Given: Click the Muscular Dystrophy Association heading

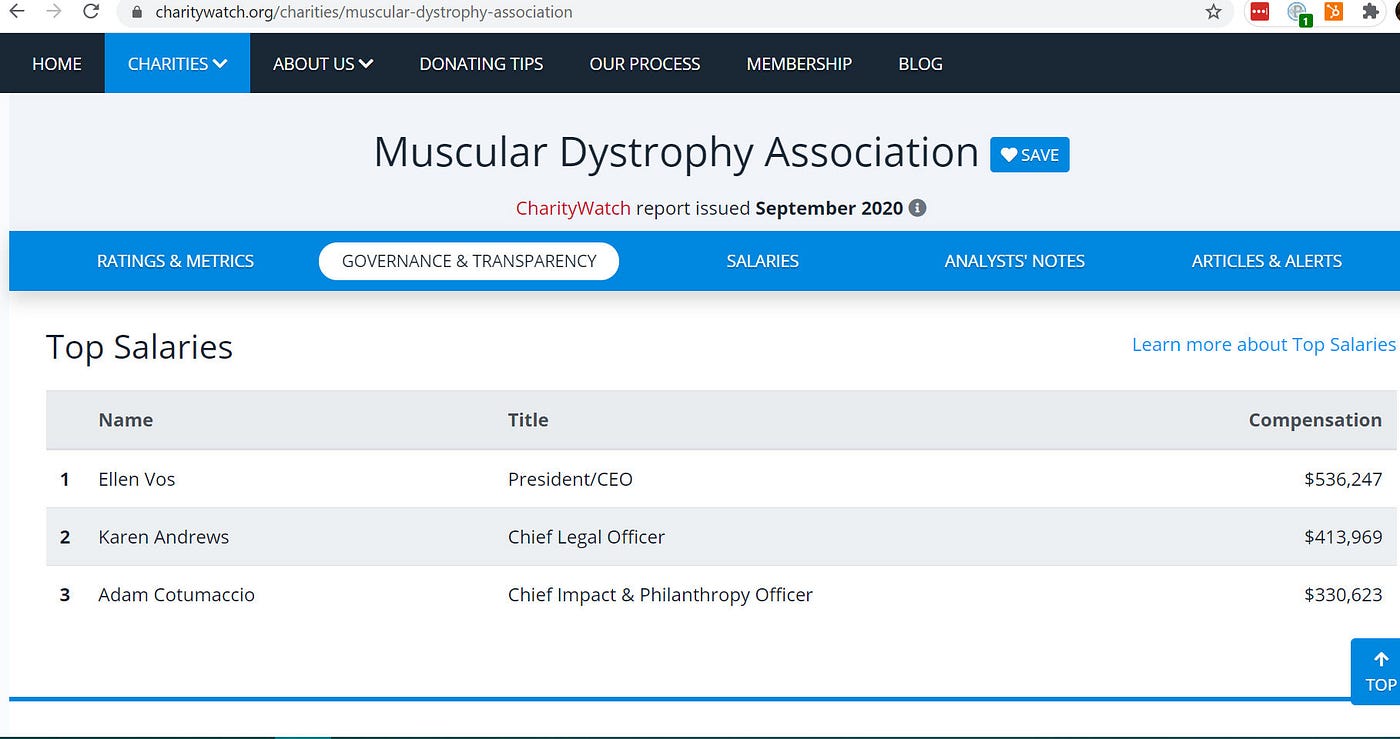Looking at the screenshot, I should pos(676,152).
